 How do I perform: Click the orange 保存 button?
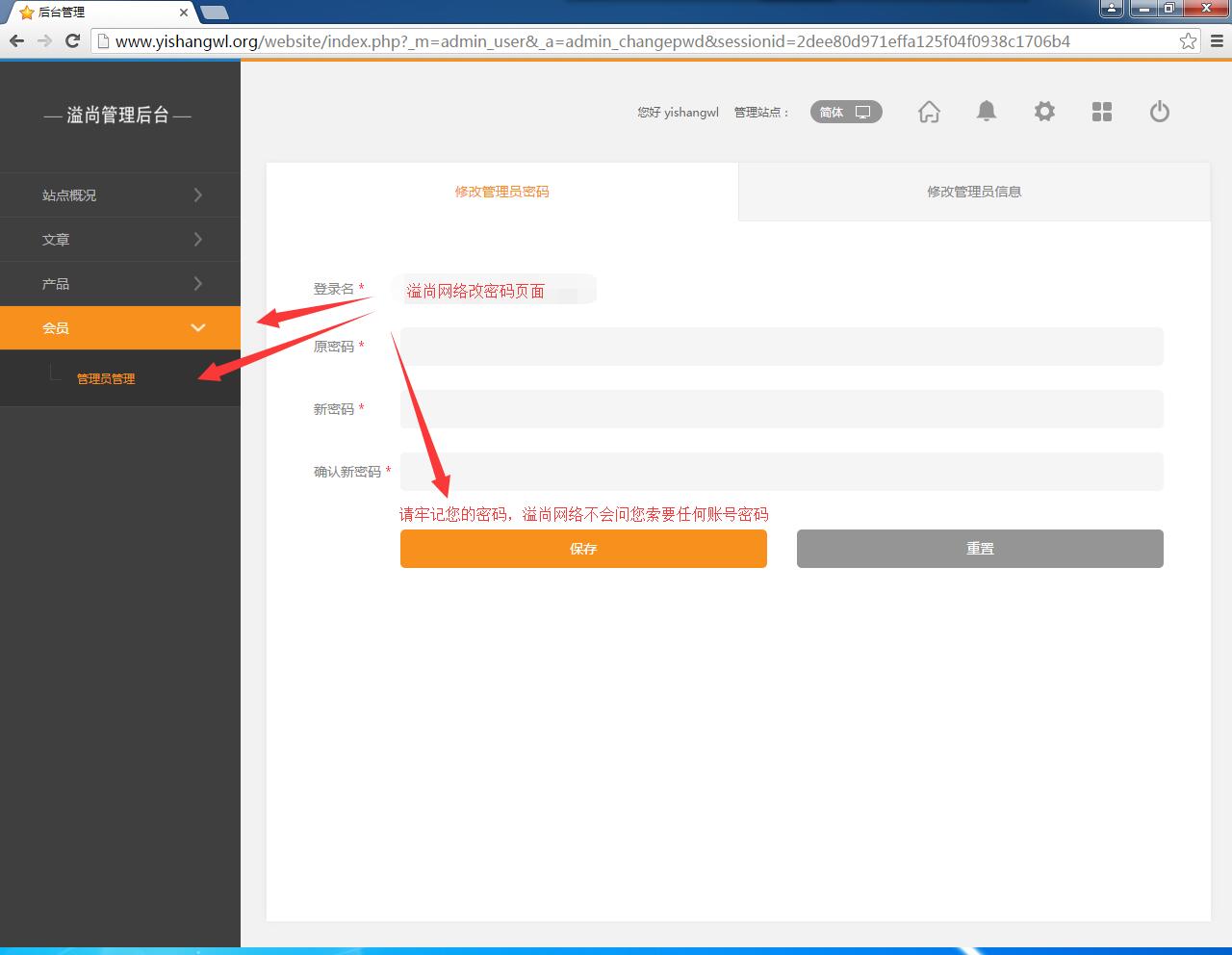point(583,549)
